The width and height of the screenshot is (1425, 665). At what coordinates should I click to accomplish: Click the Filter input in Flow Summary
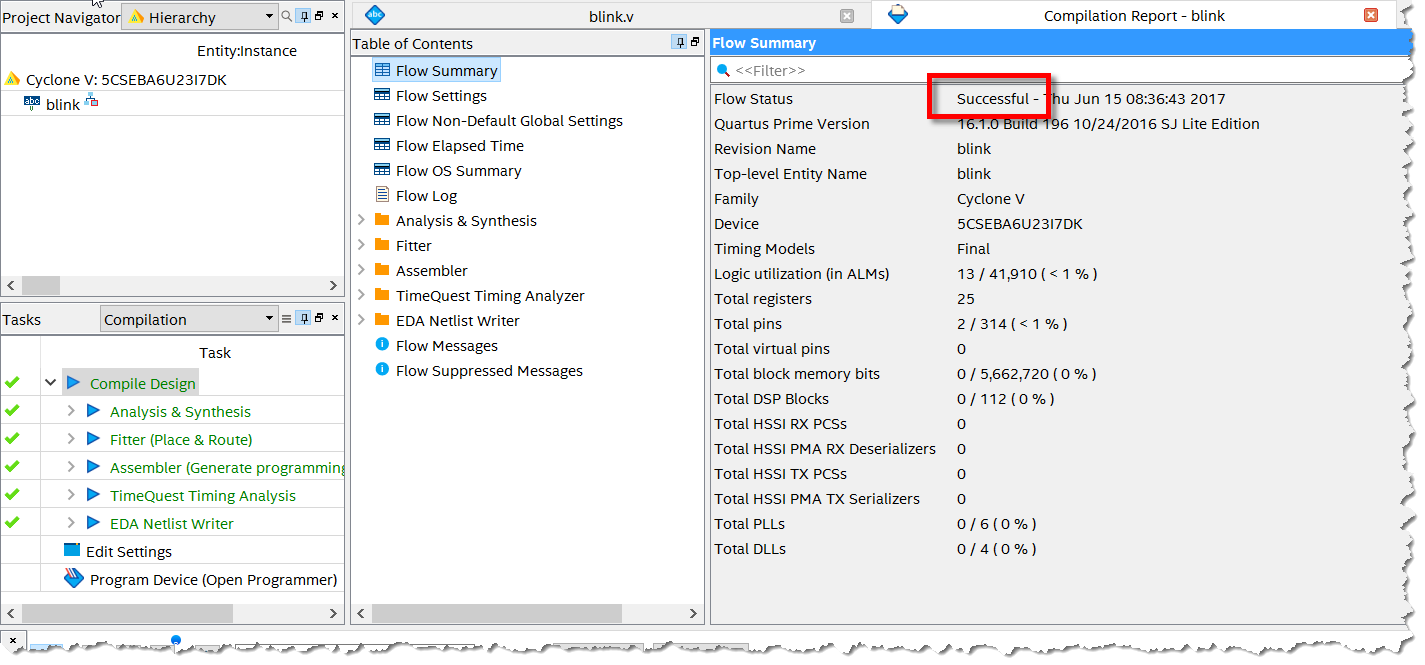click(x=1062, y=70)
